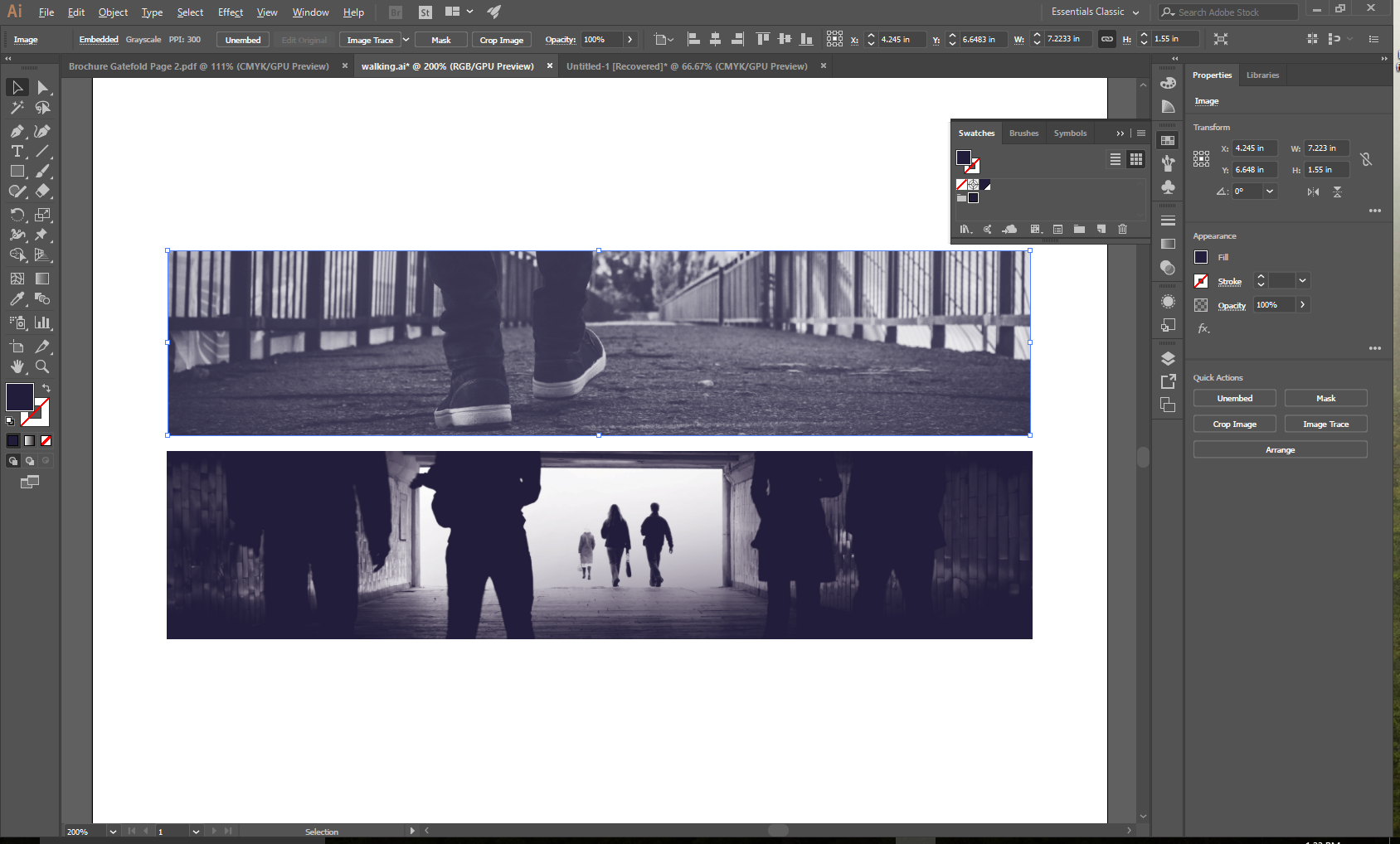1400x844 pixels.
Task: Set fill mode to solid Color in toolbar
Action: point(13,441)
